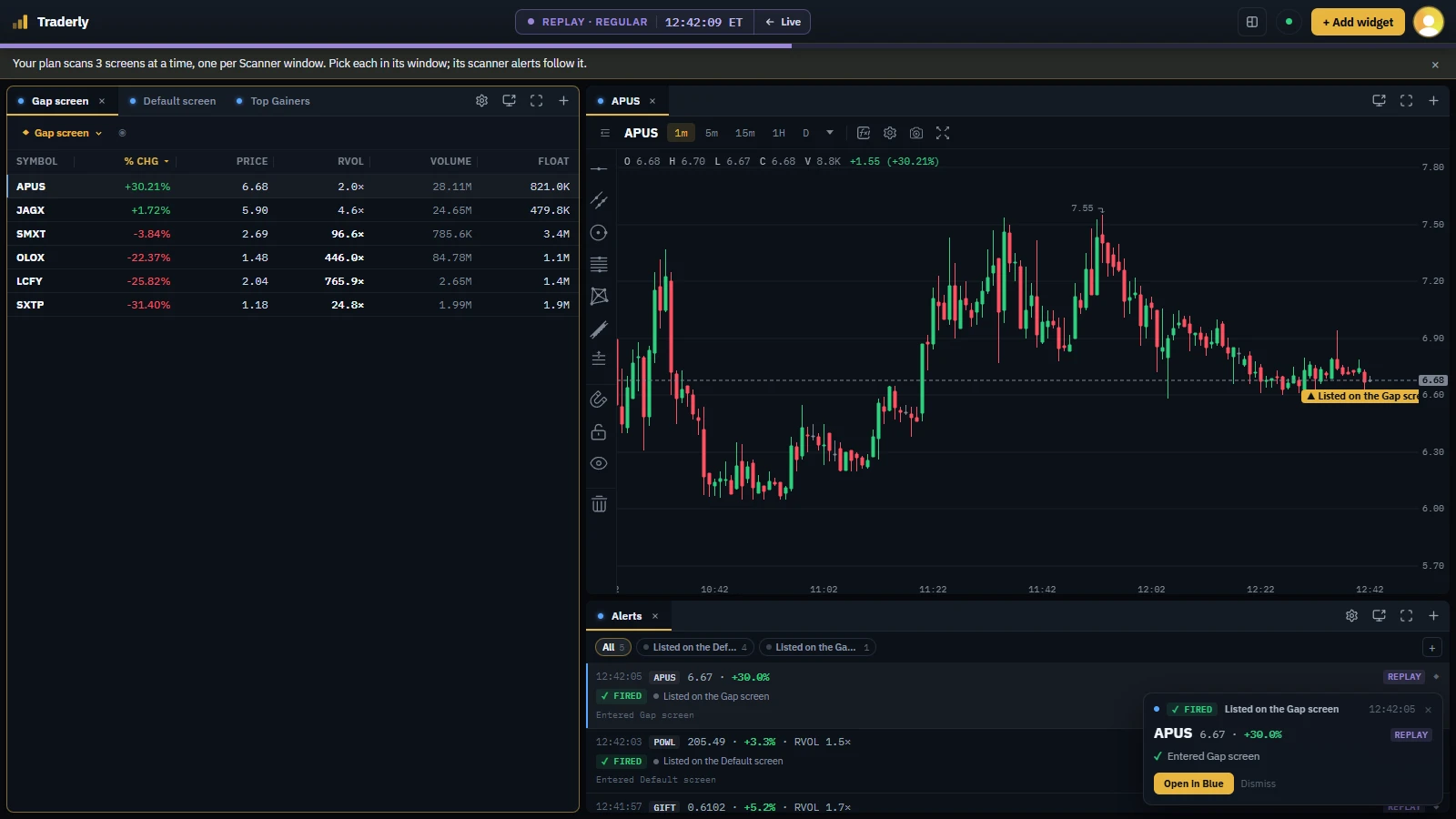Click the Add widget button
Viewport: 1456px width, 819px height.
coord(1358,22)
